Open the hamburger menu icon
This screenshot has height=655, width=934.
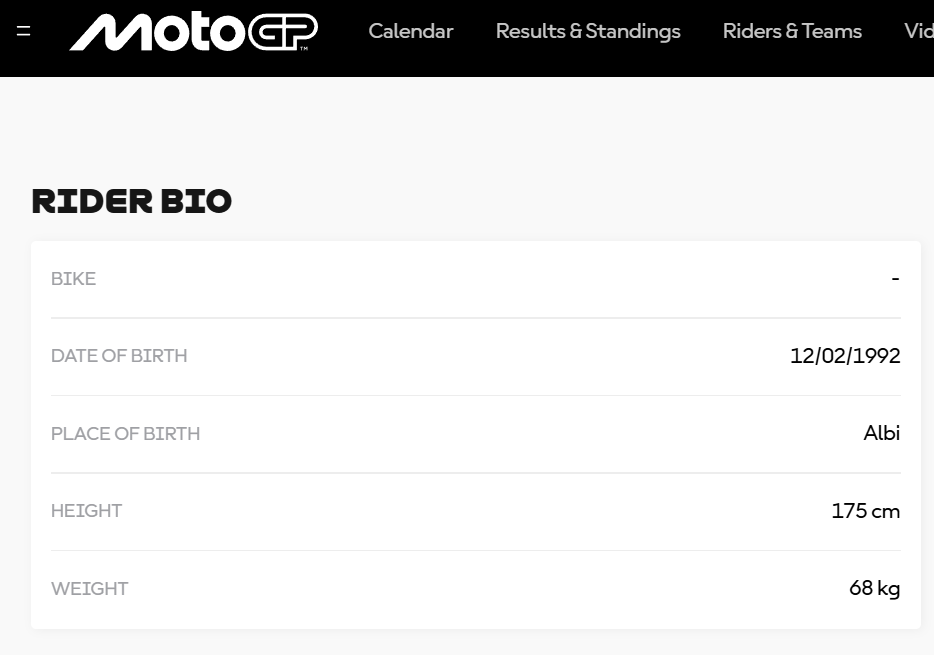[x=24, y=31]
